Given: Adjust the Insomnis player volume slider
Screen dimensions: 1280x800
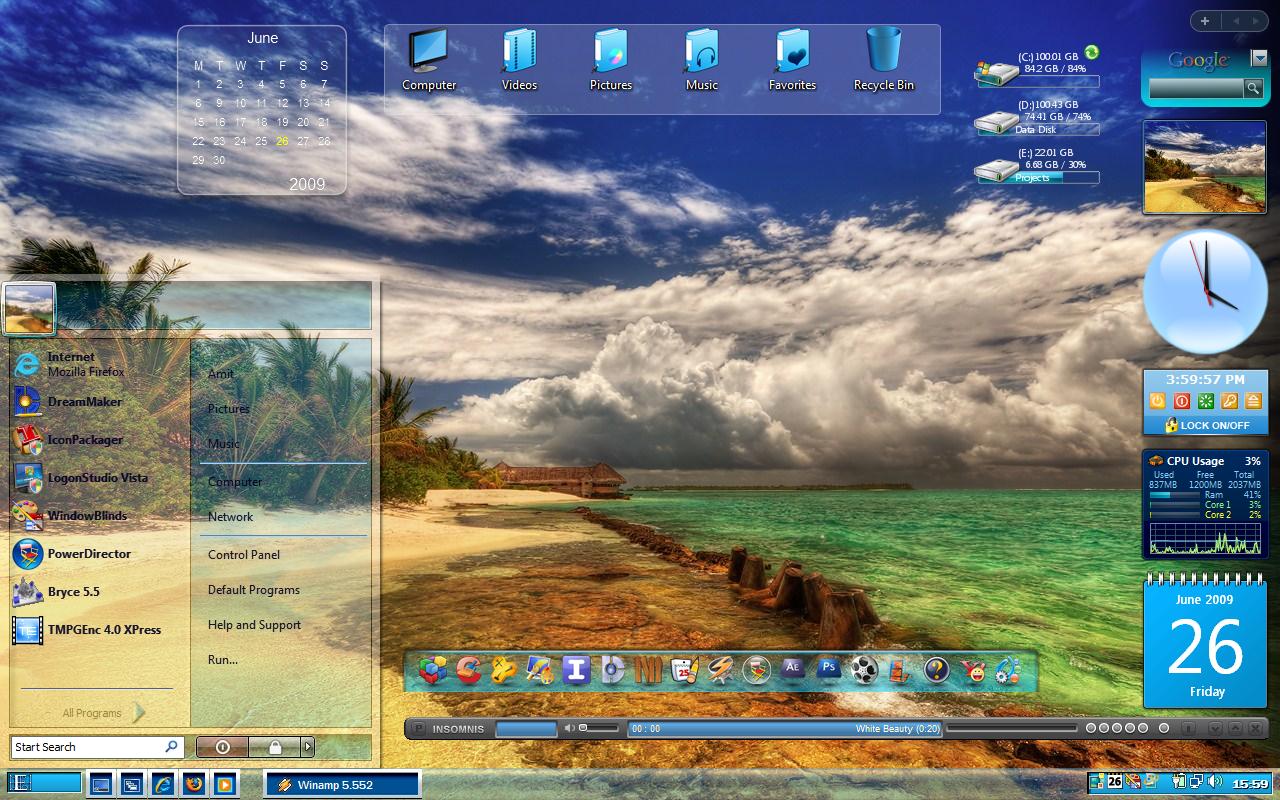Looking at the screenshot, I should [x=600, y=728].
